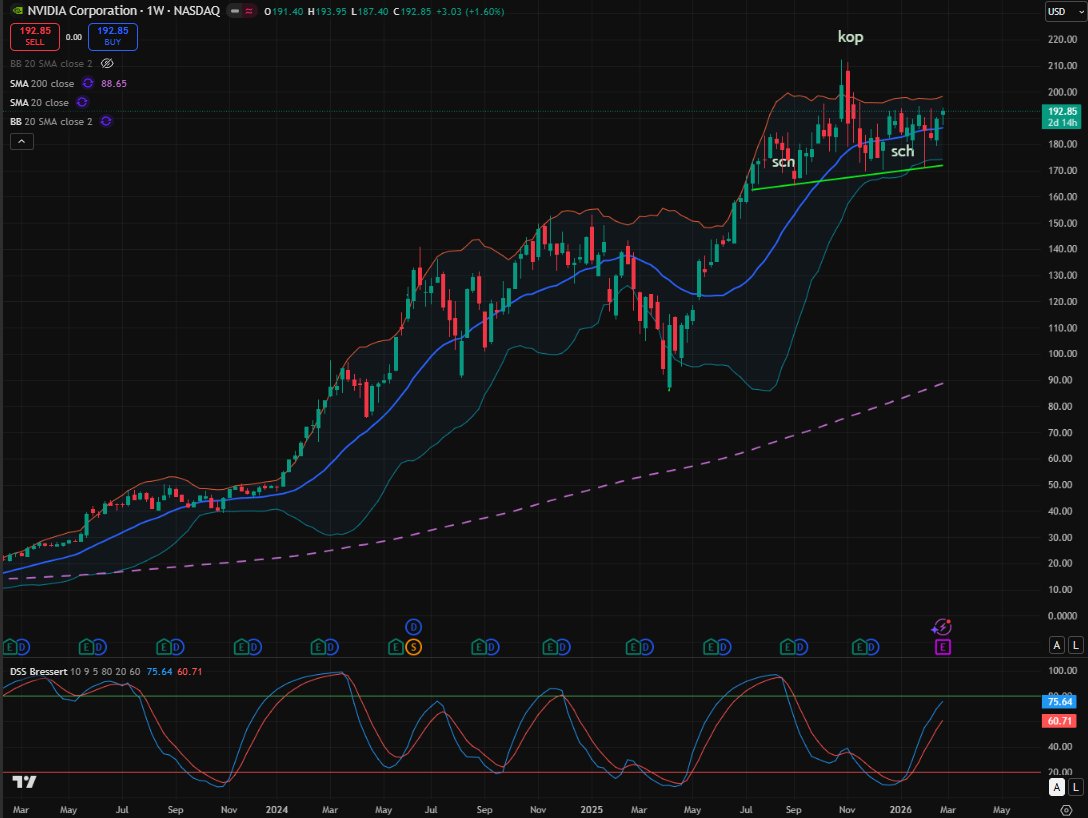Viewport: 1088px width, 818px height.
Task: Click the dividend D marker above the S marker
Action: [414, 627]
